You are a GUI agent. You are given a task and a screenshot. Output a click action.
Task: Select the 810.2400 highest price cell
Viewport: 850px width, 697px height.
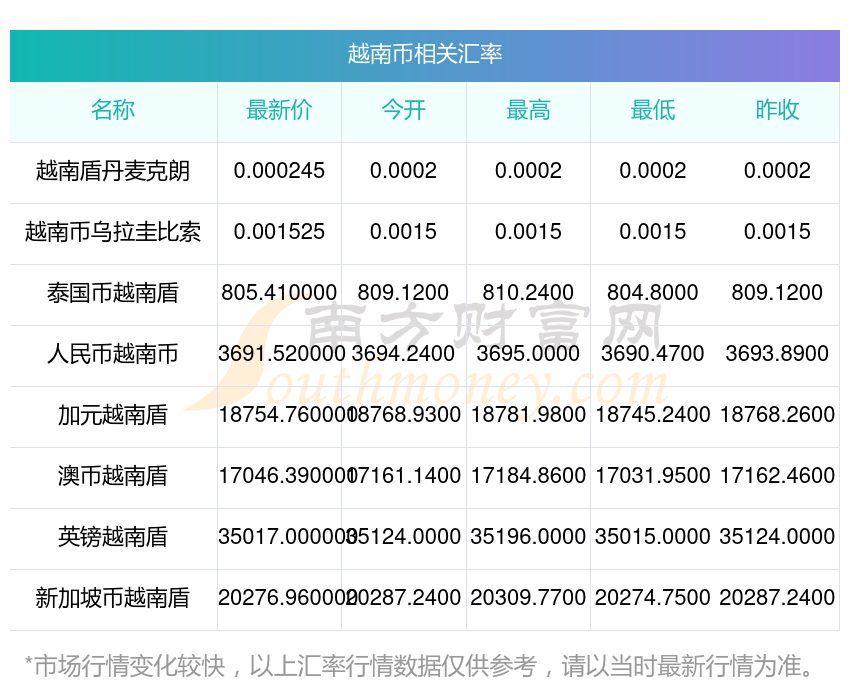click(528, 293)
